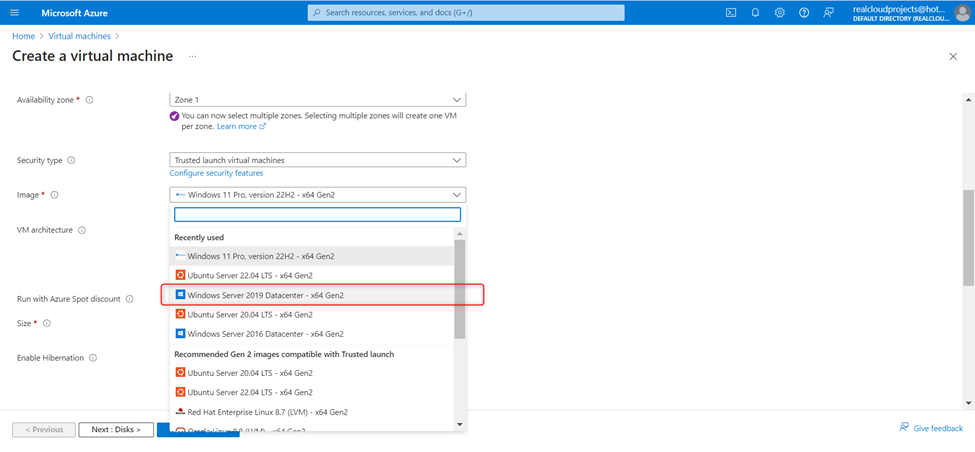The width and height of the screenshot is (975, 452).
Task: Open the Help question mark icon
Action: coord(804,12)
